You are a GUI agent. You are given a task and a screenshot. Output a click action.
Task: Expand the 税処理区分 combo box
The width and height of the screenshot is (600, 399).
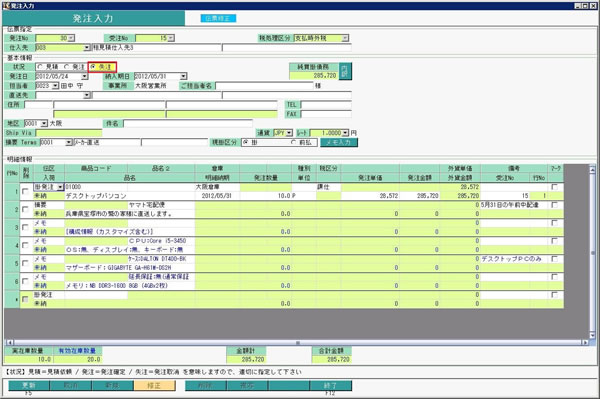click(345, 38)
